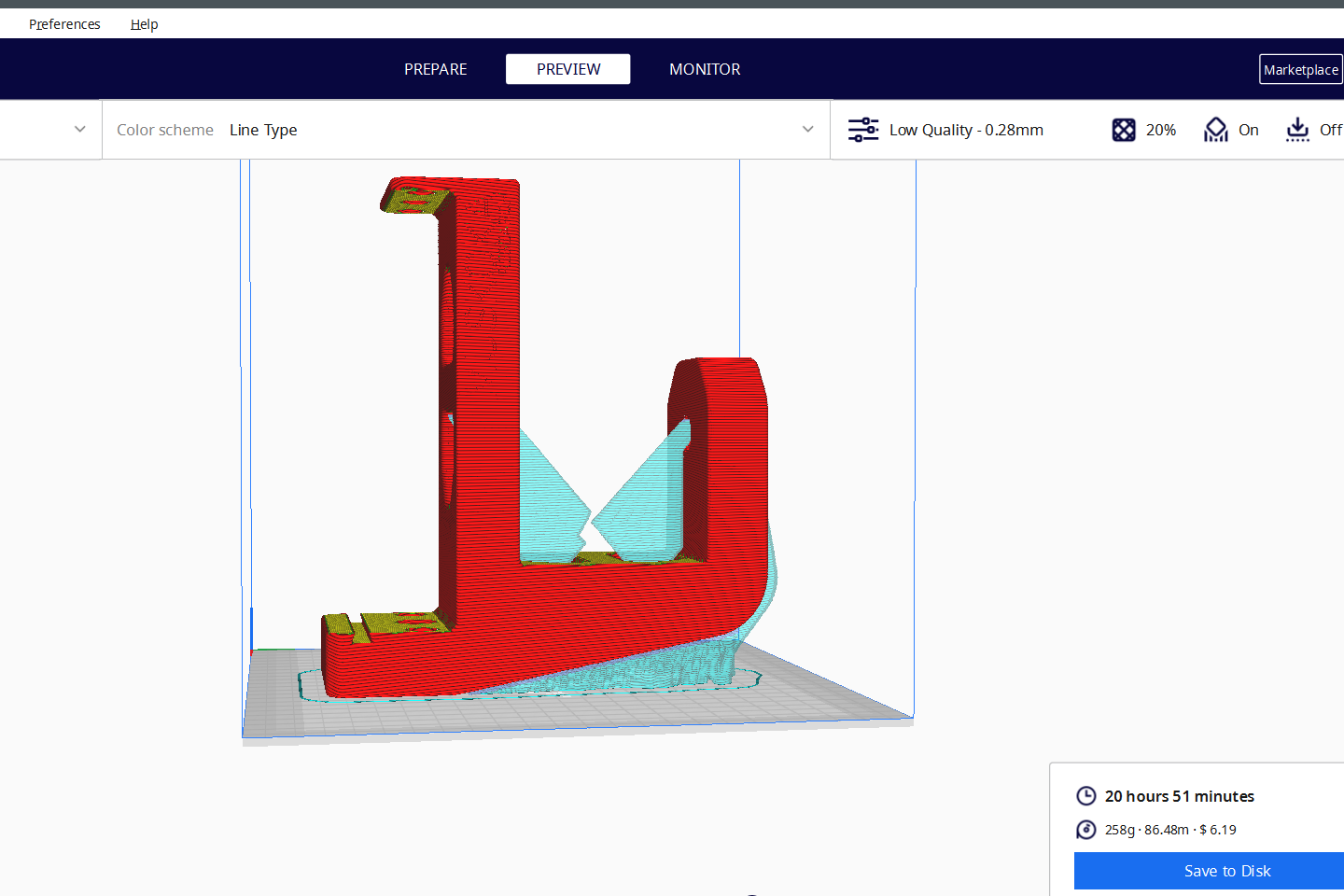Select the PREVIEW stage tab
This screenshot has width=1344, height=896.
(x=568, y=69)
